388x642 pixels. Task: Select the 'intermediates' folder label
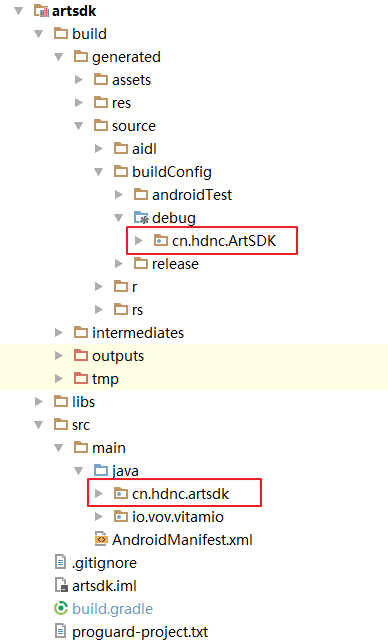pos(138,333)
